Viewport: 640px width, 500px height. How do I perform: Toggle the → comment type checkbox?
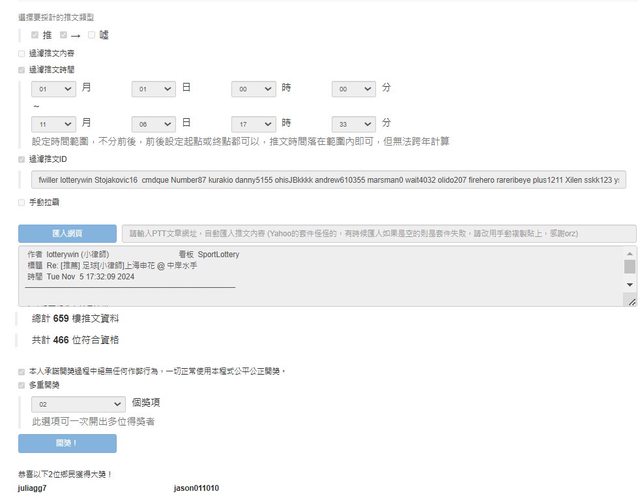65,35
